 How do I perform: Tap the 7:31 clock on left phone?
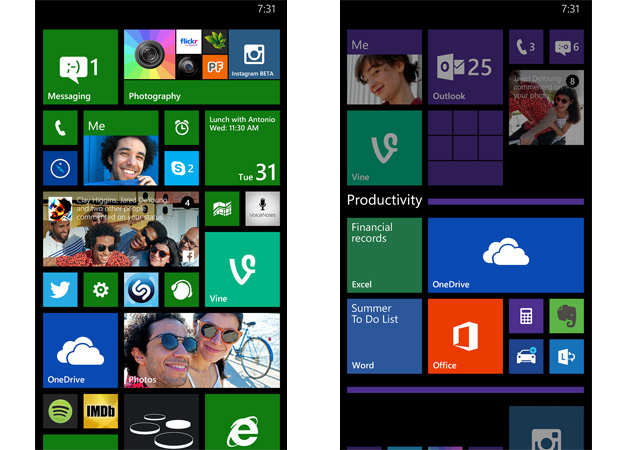[x=267, y=9]
